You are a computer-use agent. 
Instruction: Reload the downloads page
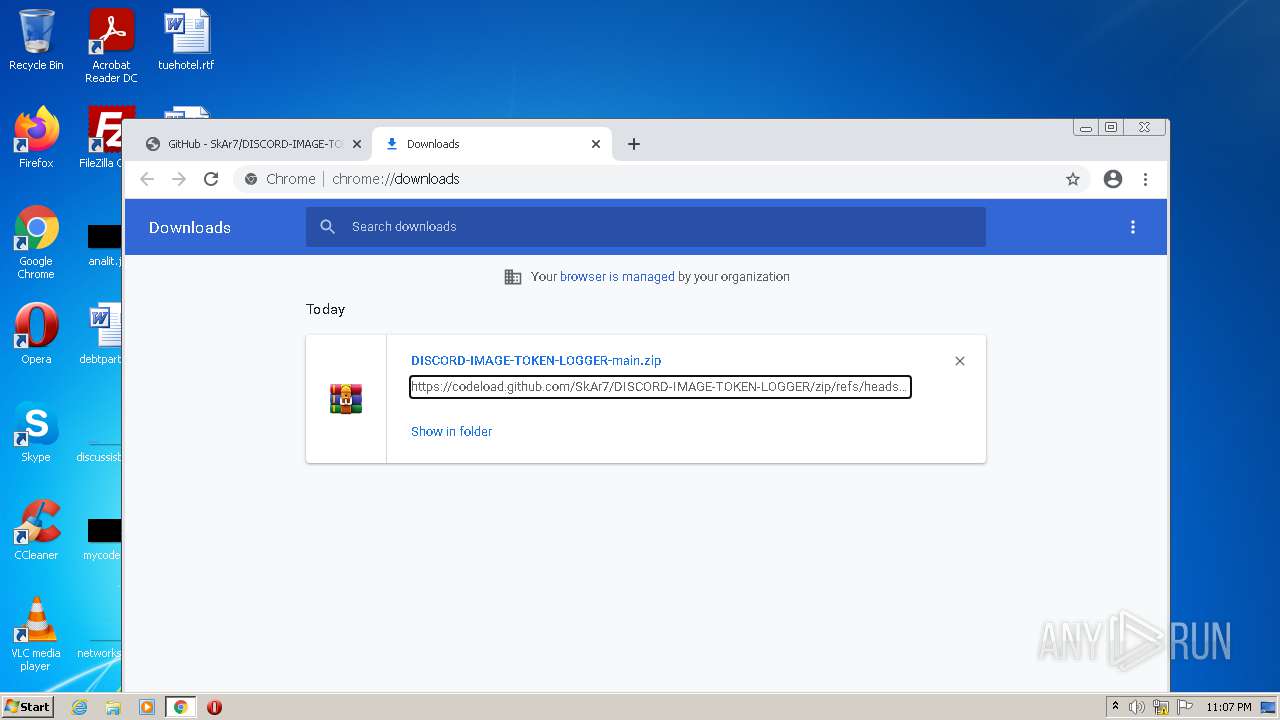coord(211,179)
